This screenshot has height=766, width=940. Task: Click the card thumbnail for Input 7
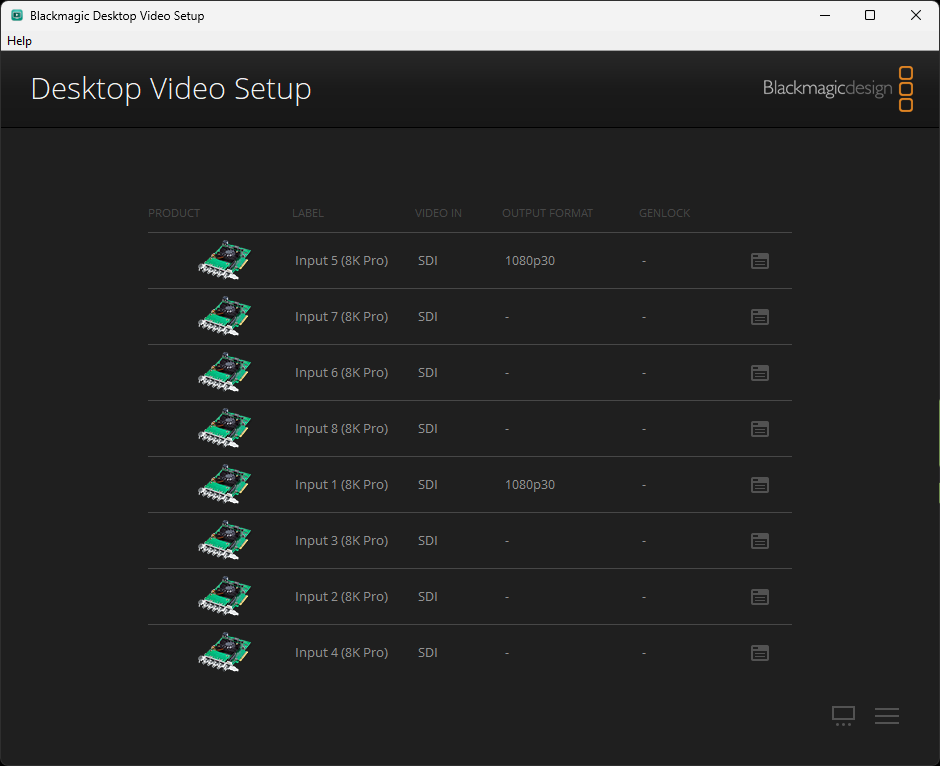pyautogui.click(x=225, y=316)
